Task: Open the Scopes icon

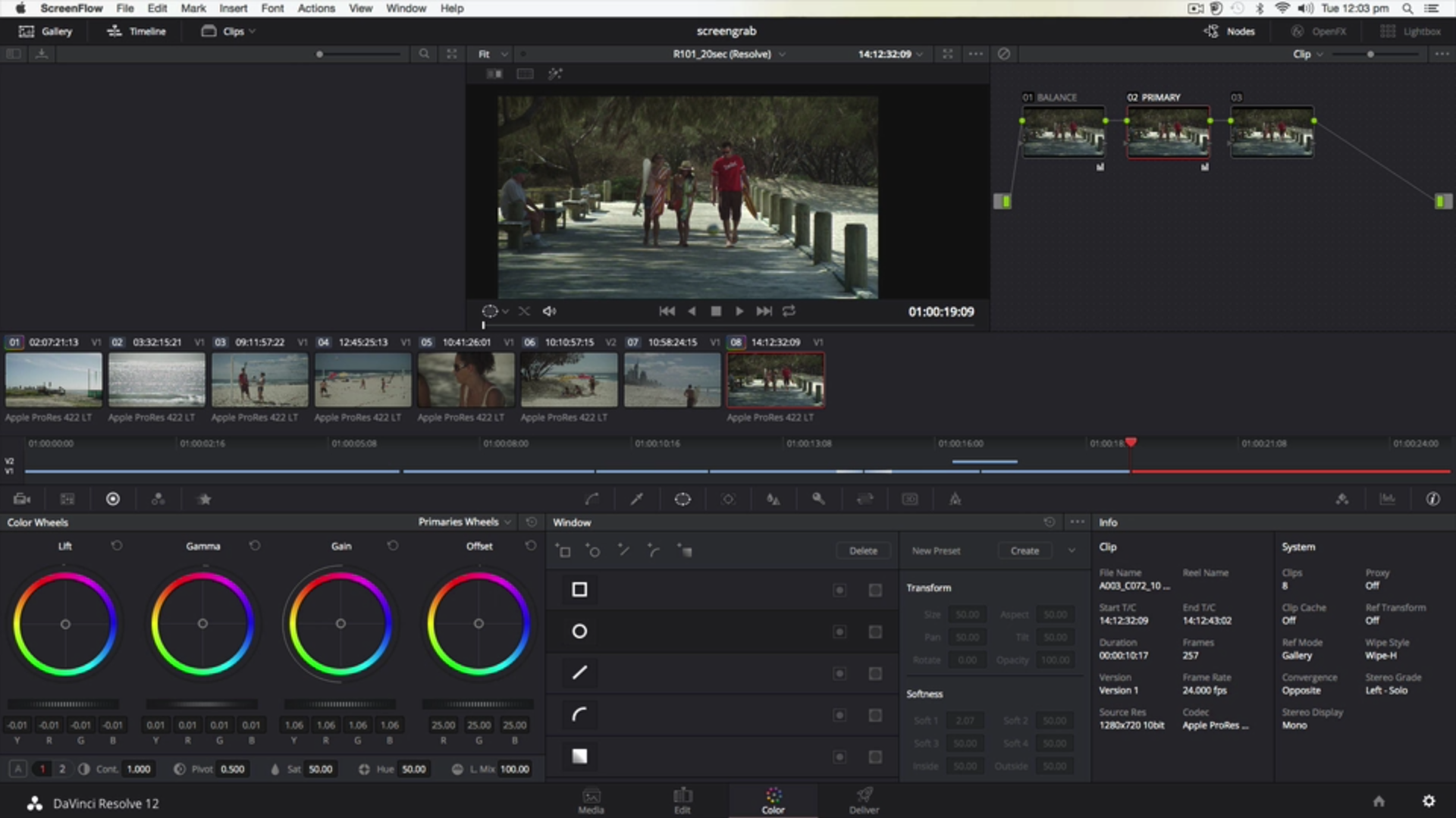Action: pyautogui.click(x=1387, y=499)
